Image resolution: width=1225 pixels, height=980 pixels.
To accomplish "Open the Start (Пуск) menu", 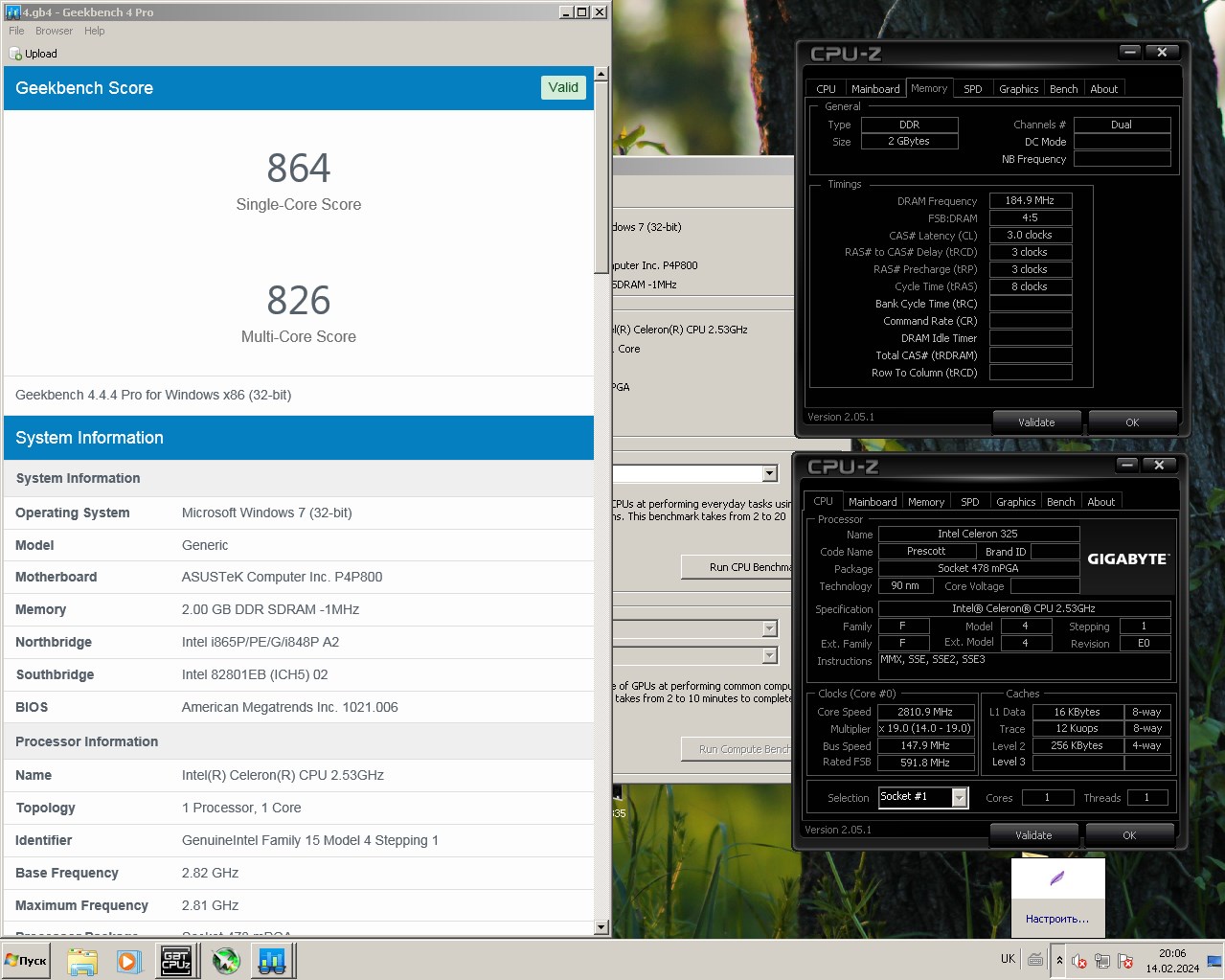I will [x=26, y=960].
